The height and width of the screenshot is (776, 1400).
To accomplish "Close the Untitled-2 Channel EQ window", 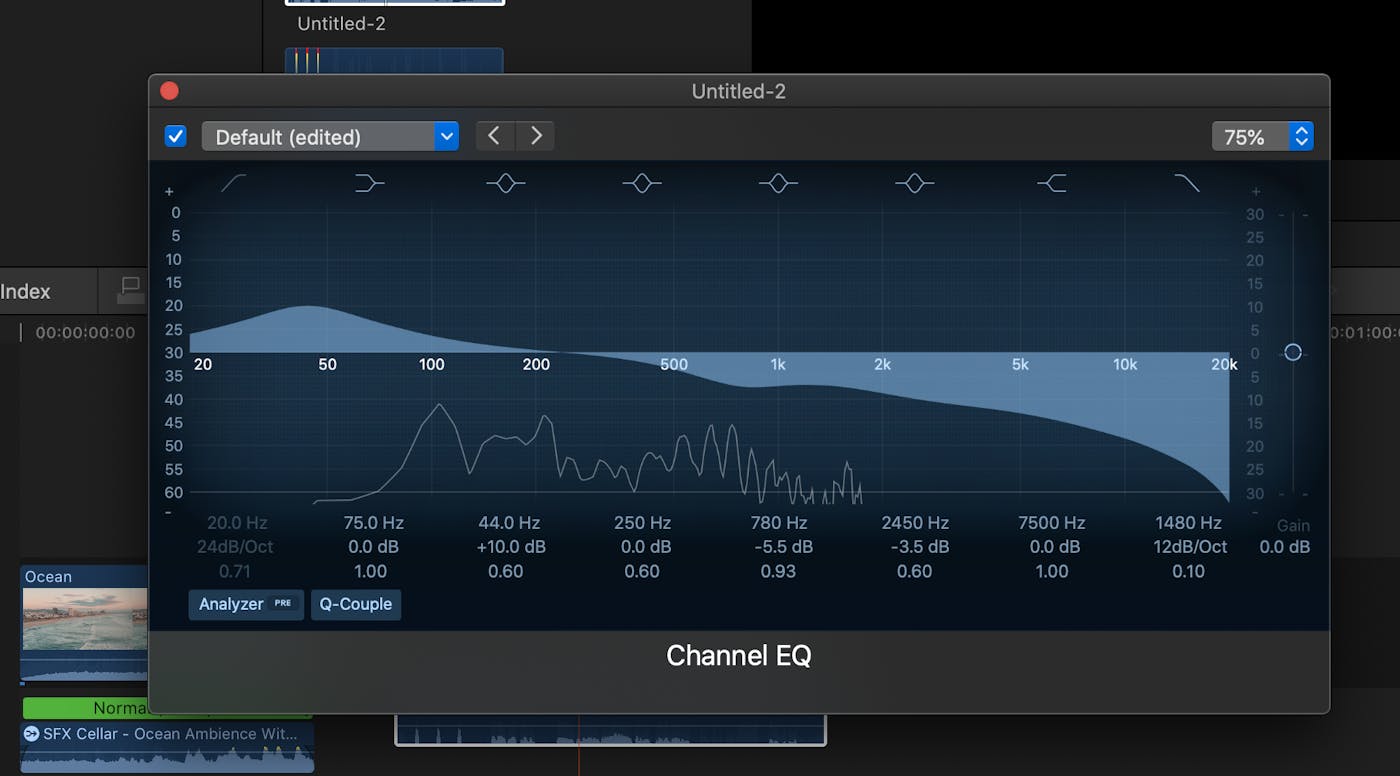I will click(169, 91).
